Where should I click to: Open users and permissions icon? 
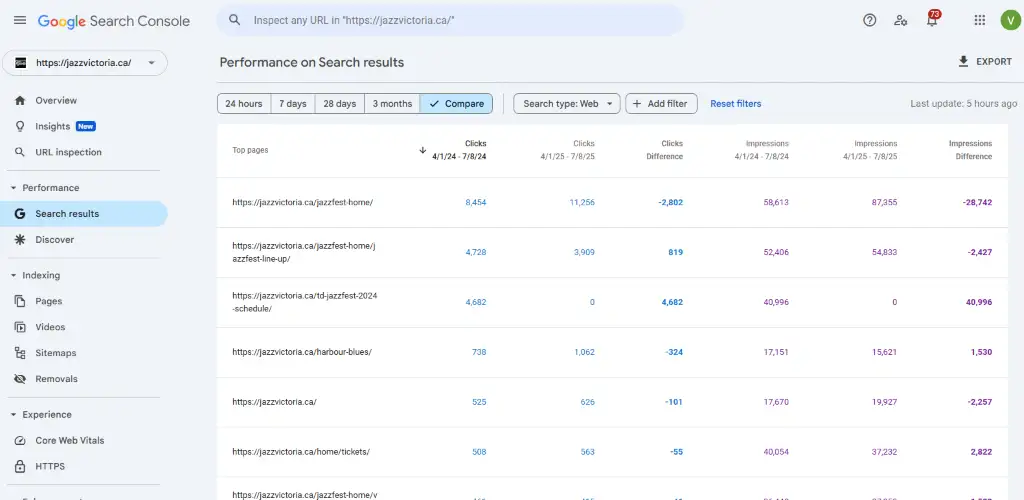pos(901,20)
